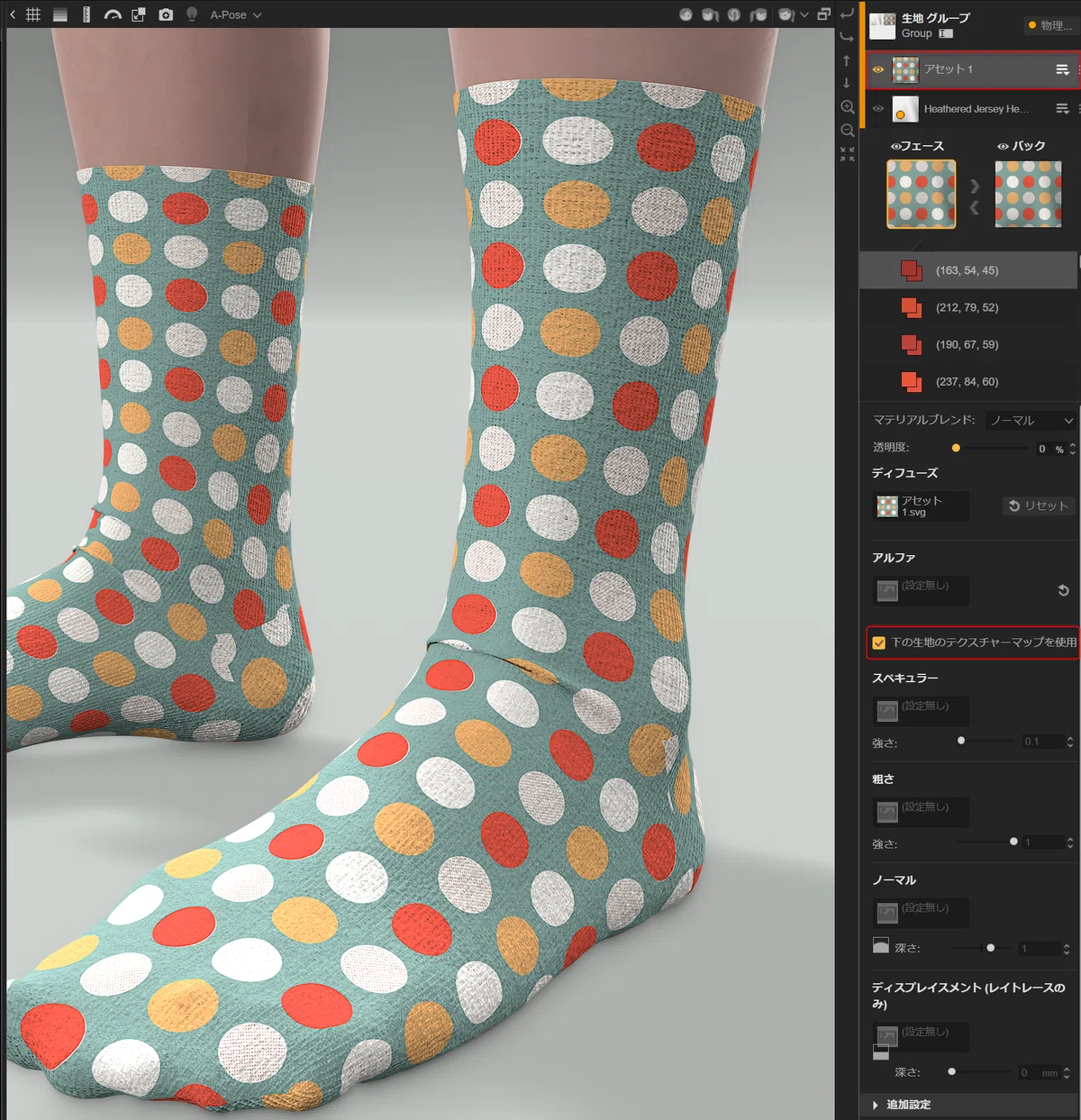Toggle the grid display icon
This screenshot has height=1120, width=1081.
pos(33,14)
